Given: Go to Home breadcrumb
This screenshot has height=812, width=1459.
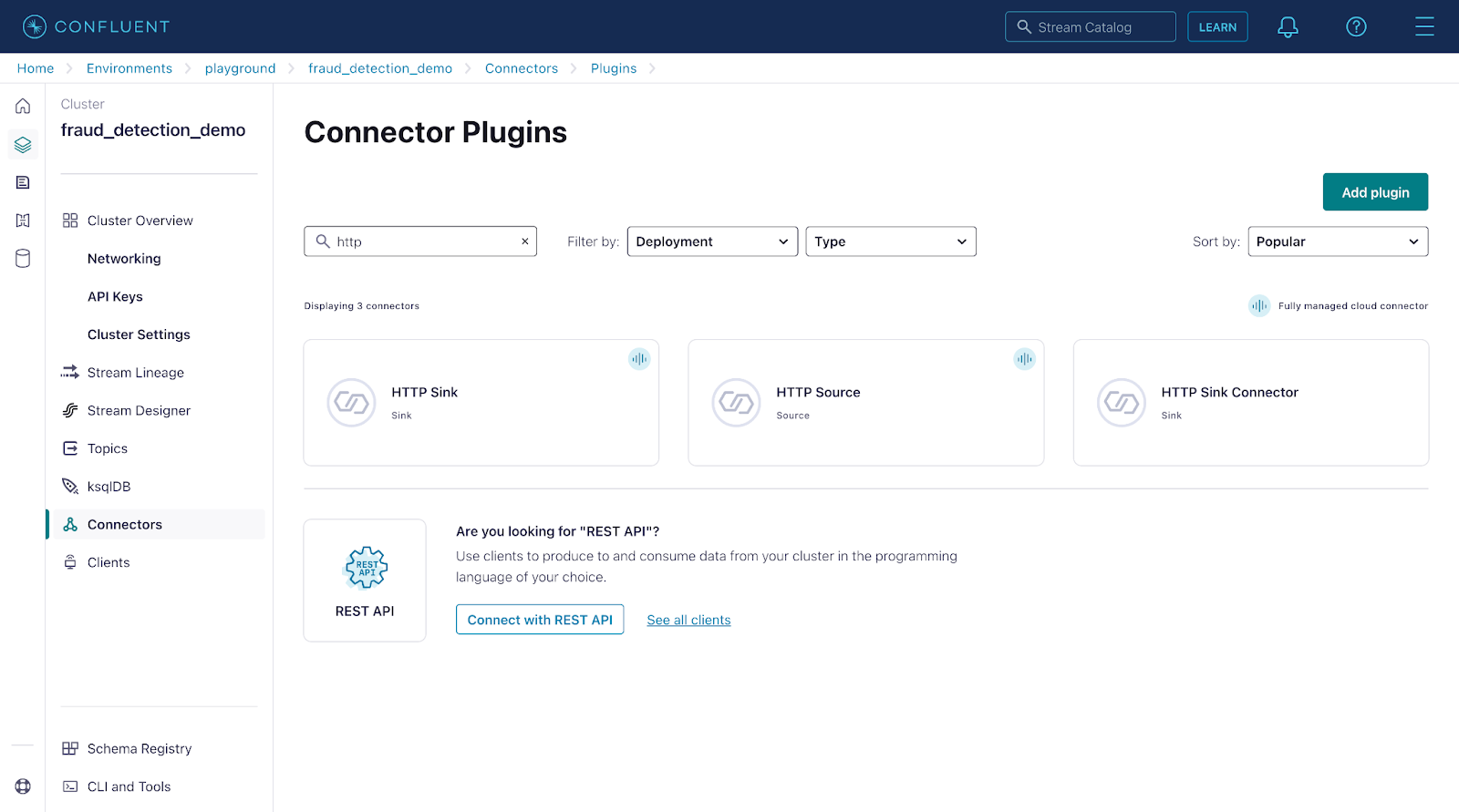Looking at the screenshot, I should tap(36, 68).
